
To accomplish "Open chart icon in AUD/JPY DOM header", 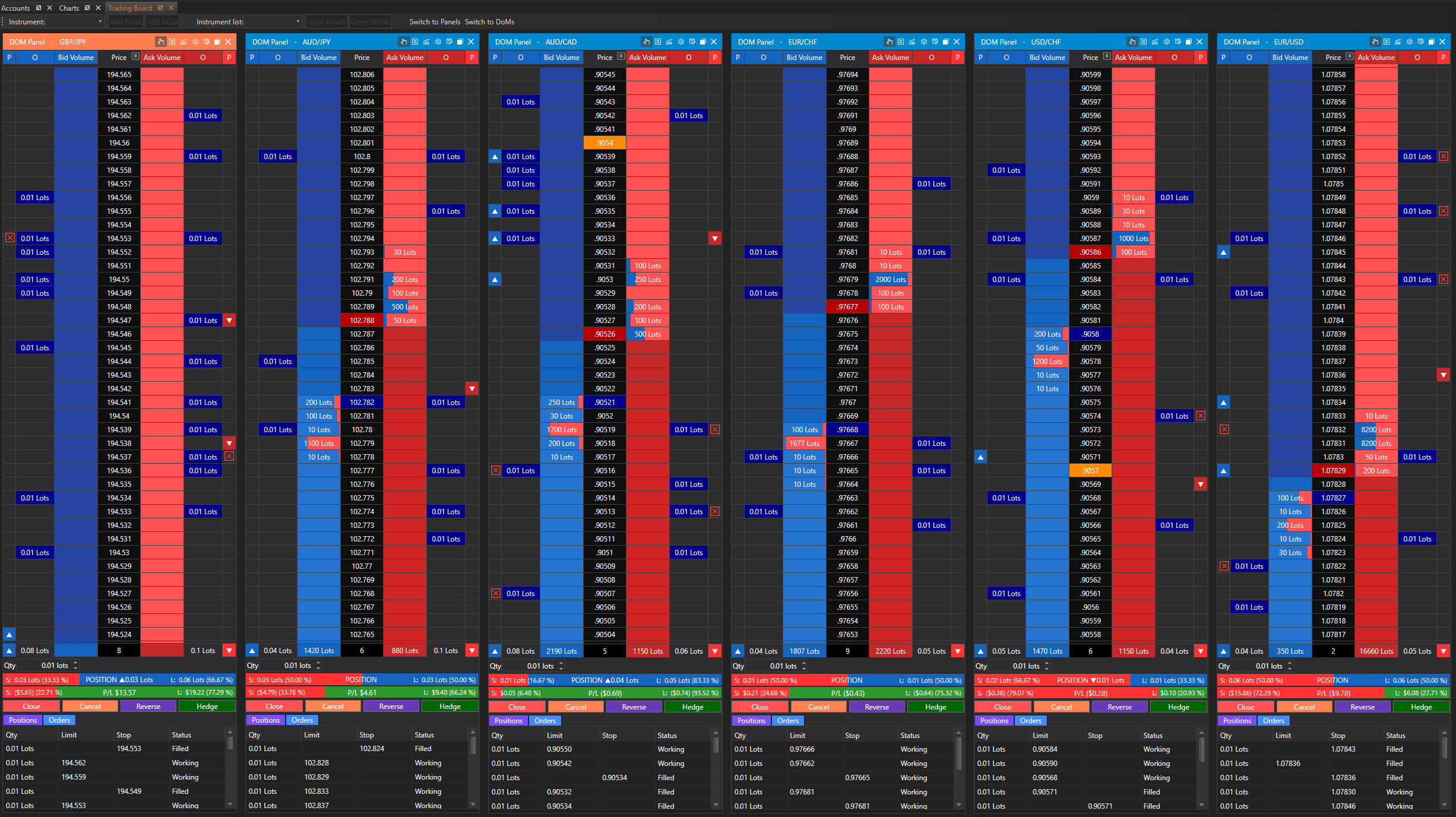I will click(x=426, y=42).
